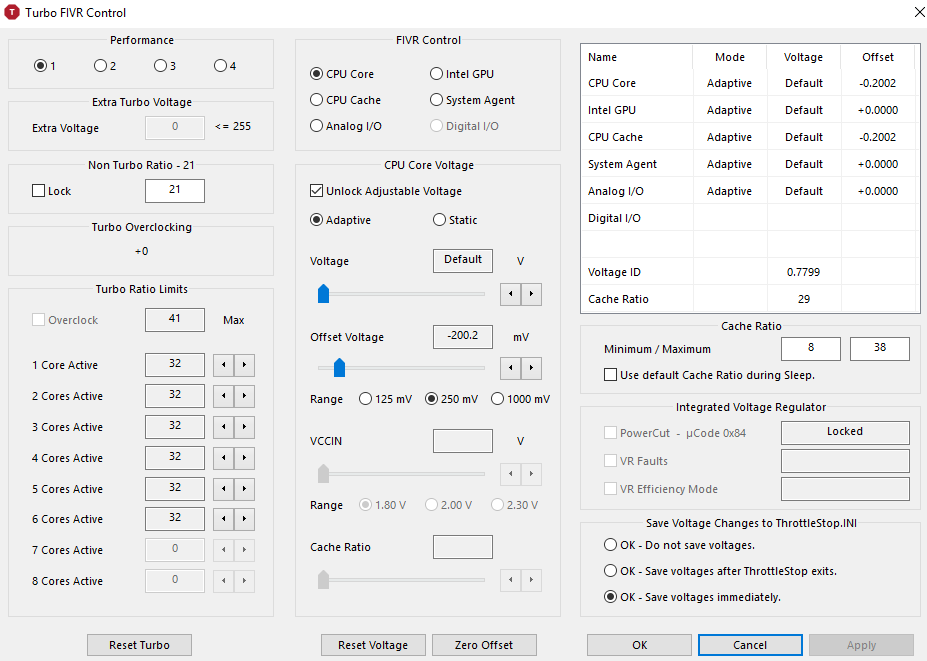927x661 pixels.
Task: Confirm with the OK button
Action: coord(639,645)
